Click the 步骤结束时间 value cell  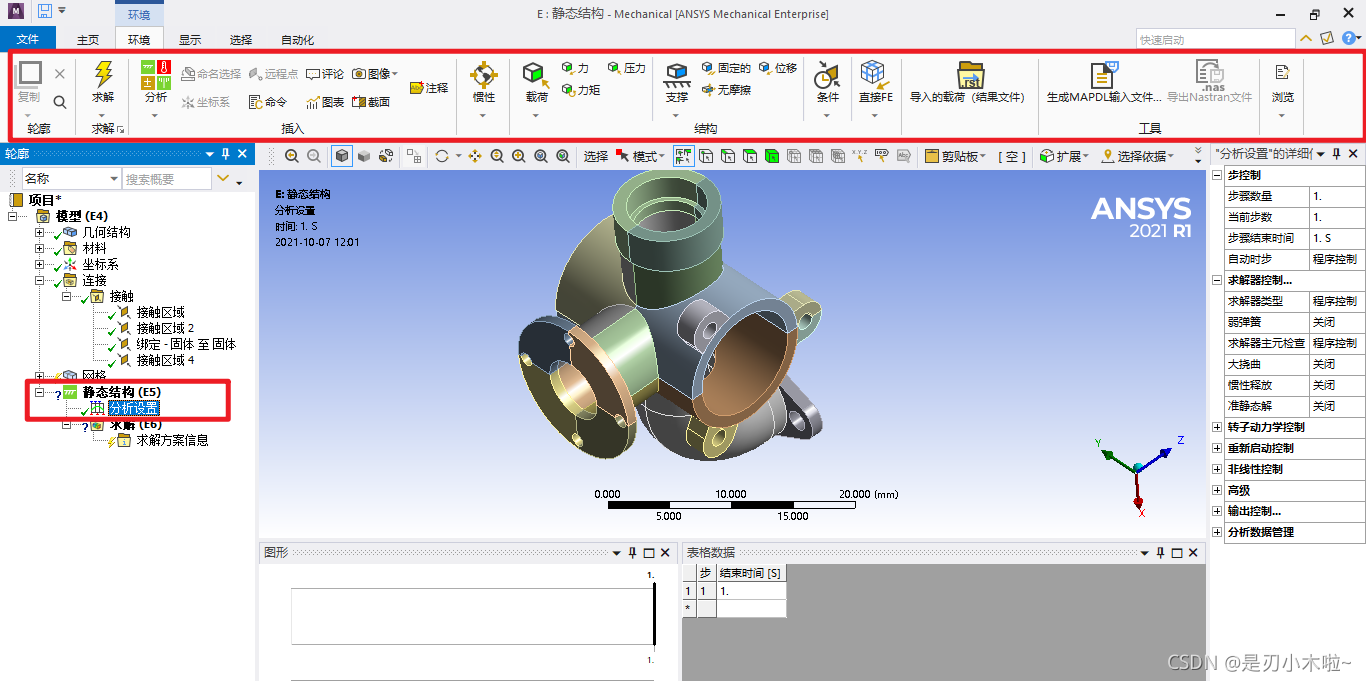pyautogui.click(x=1336, y=238)
